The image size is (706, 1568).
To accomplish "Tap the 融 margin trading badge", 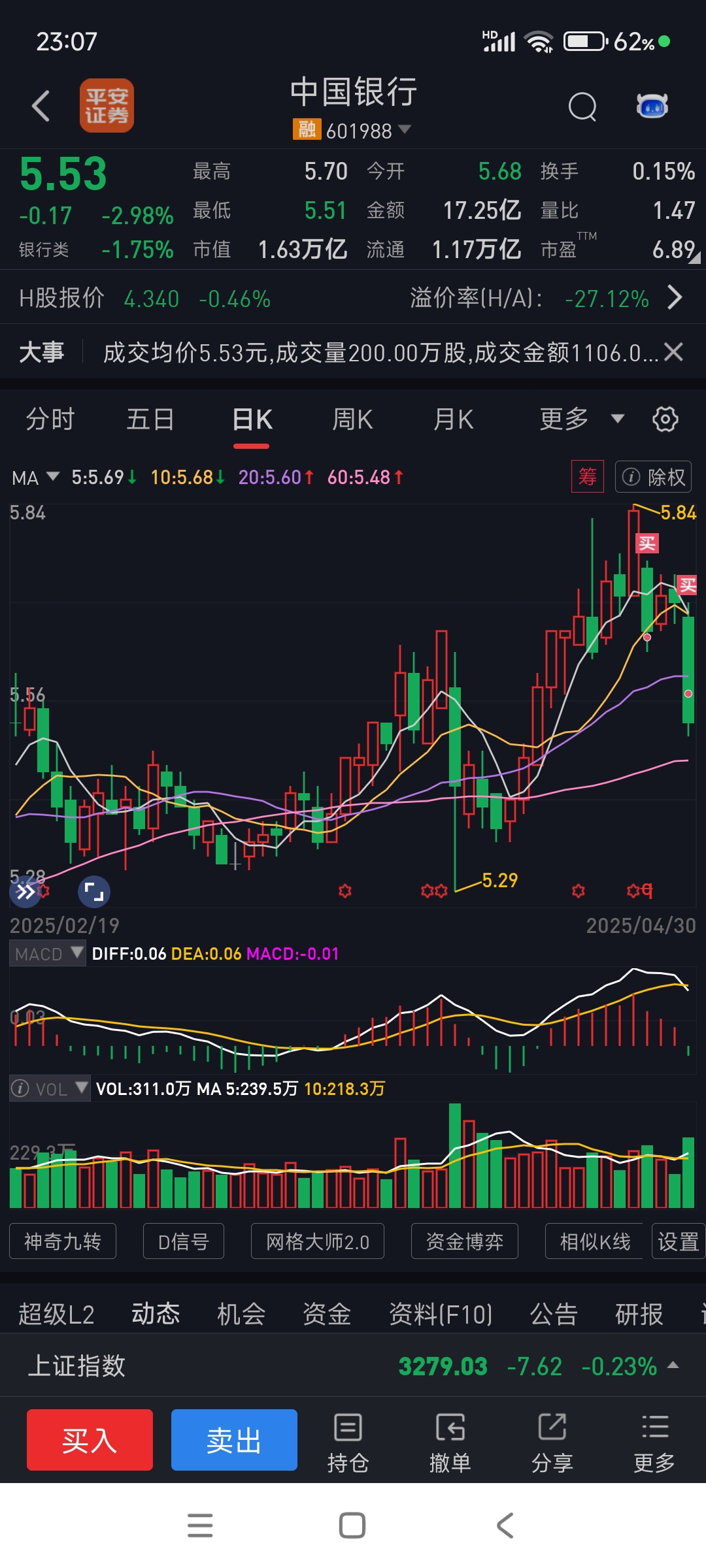I will [307, 129].
